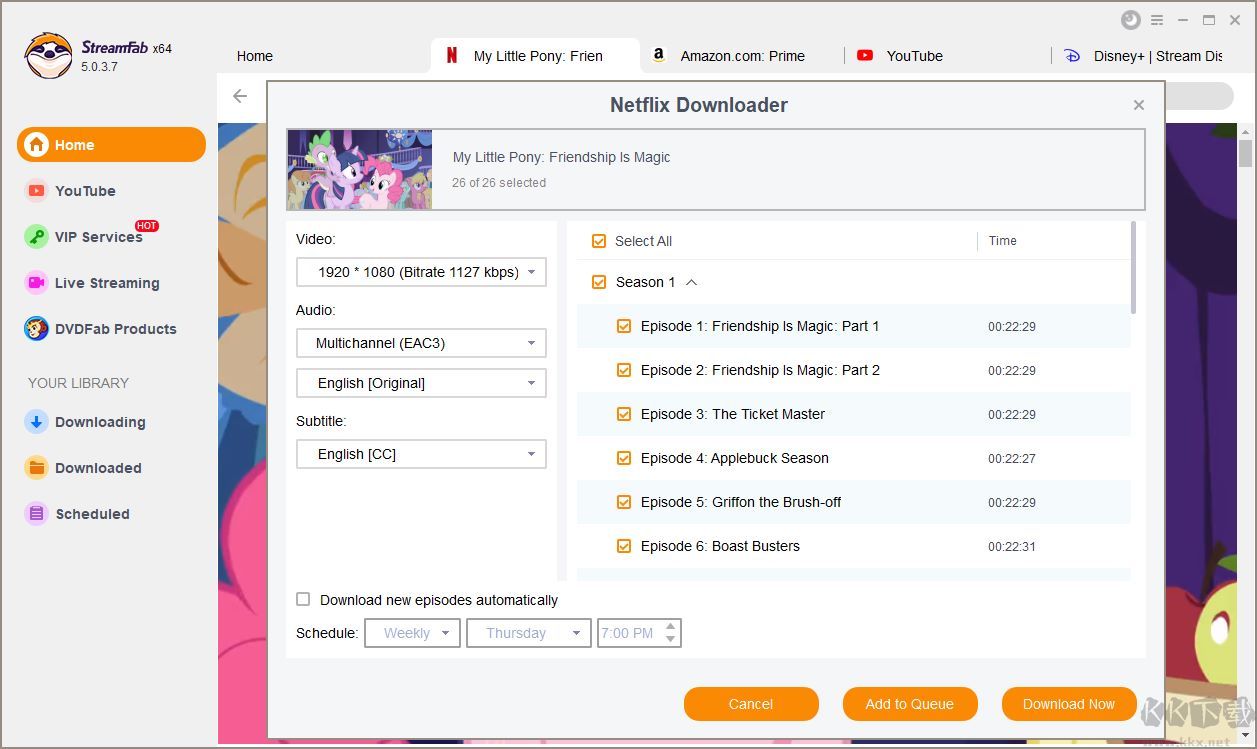The height and width of the screenshot is (749, 1257).
Task: Switch to the Amazon.com Prime tab
Action: point(740,56)
